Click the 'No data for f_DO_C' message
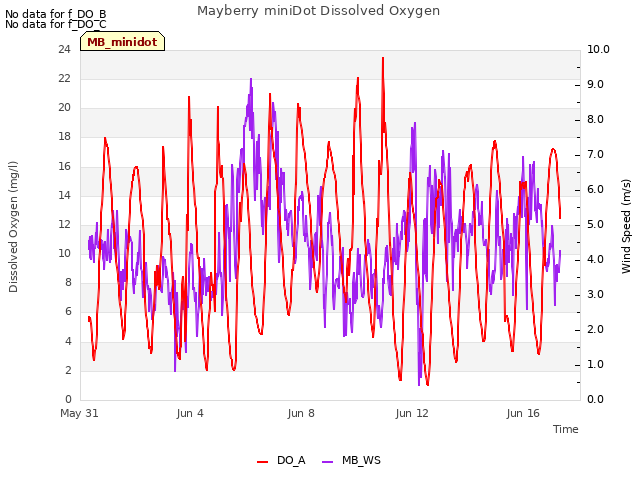This screenshot has width=640, height=480. point(56,24)
